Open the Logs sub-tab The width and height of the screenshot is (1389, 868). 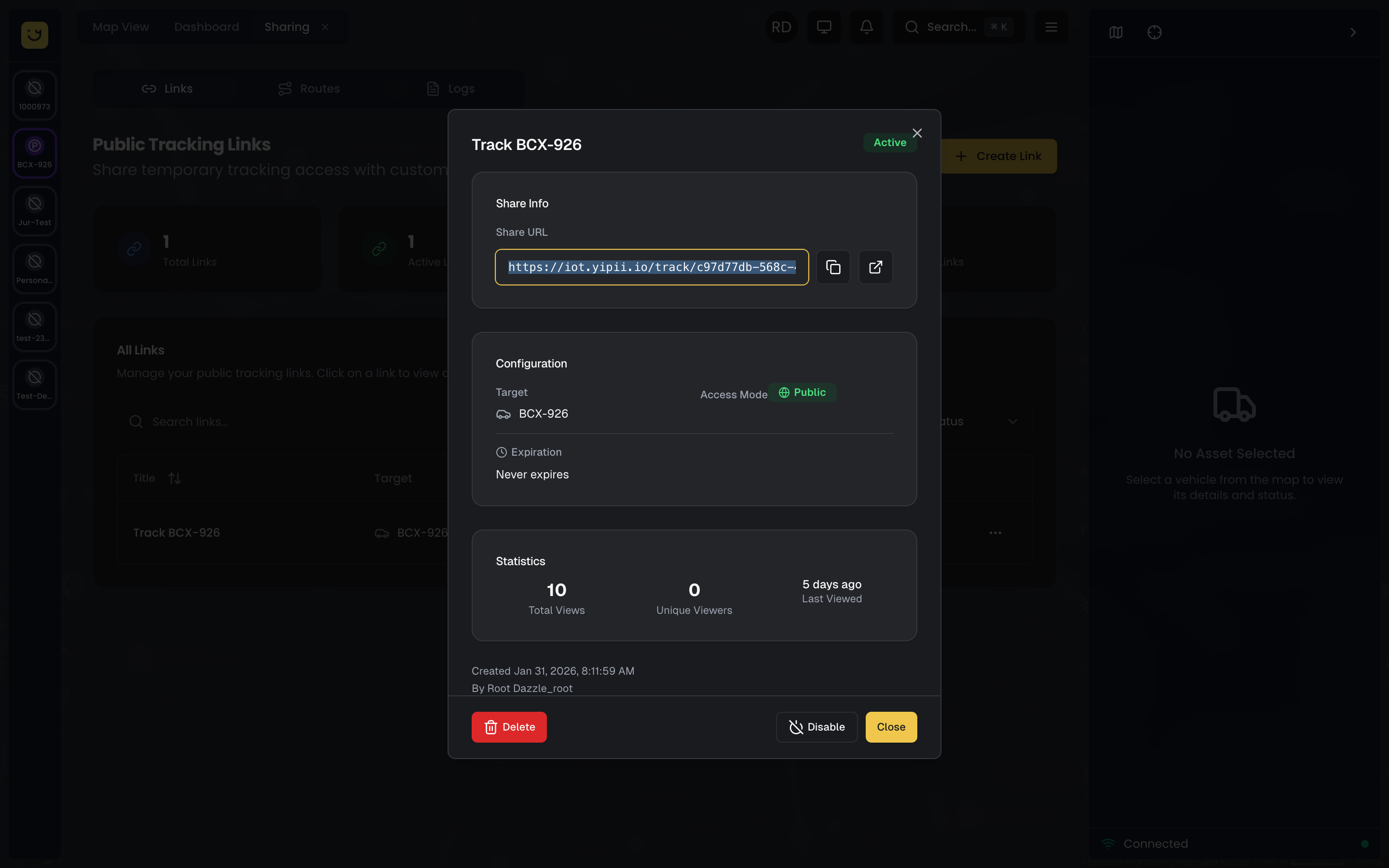pyautogui.click(x=450, y=88)
